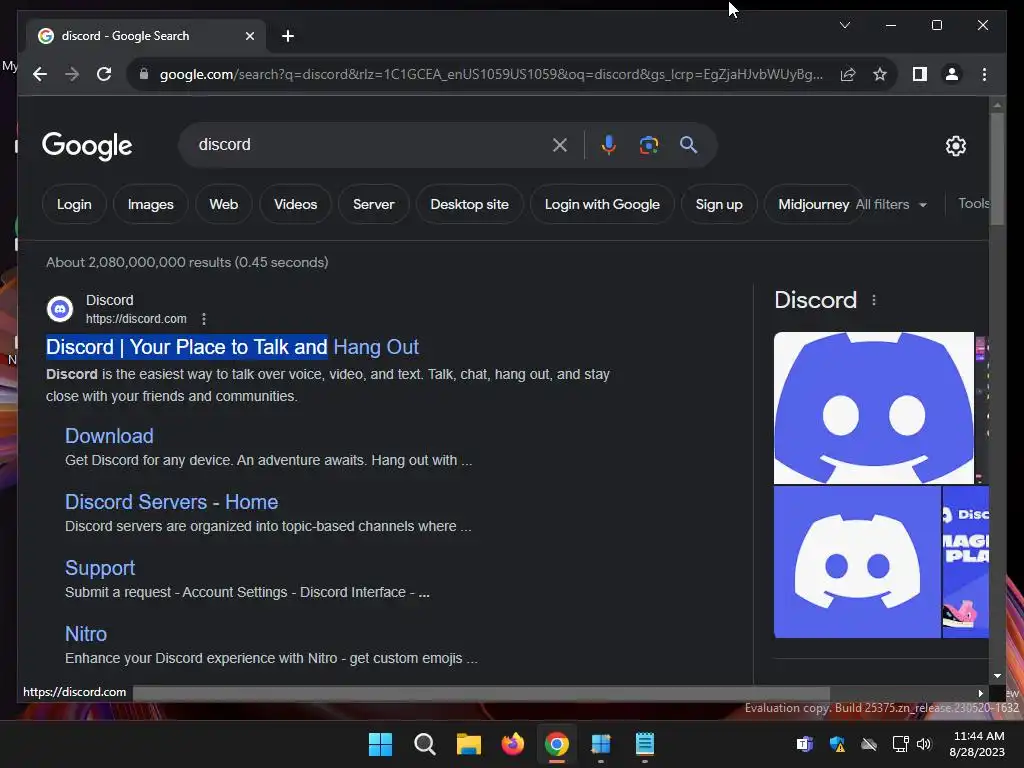This screenshot has width=1024, height=768.
Task: Close the discord Google Search tab
Action: pyautogui.click(x=249, y=36)
